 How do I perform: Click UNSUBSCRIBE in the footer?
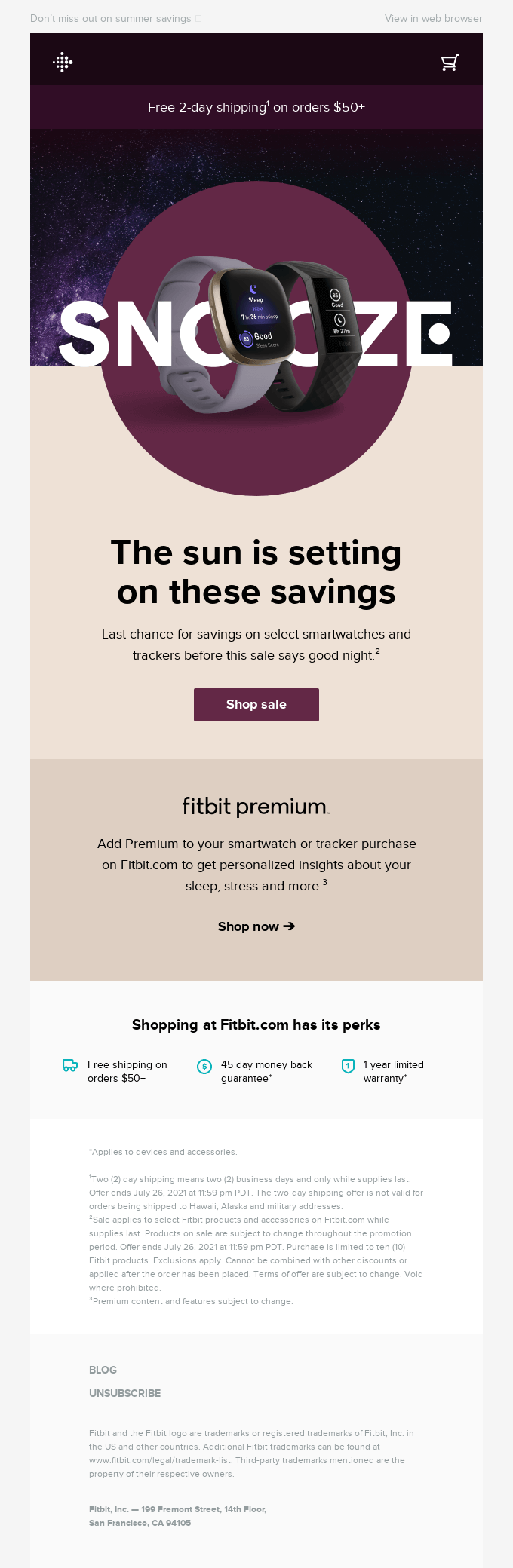(124, 1393)
